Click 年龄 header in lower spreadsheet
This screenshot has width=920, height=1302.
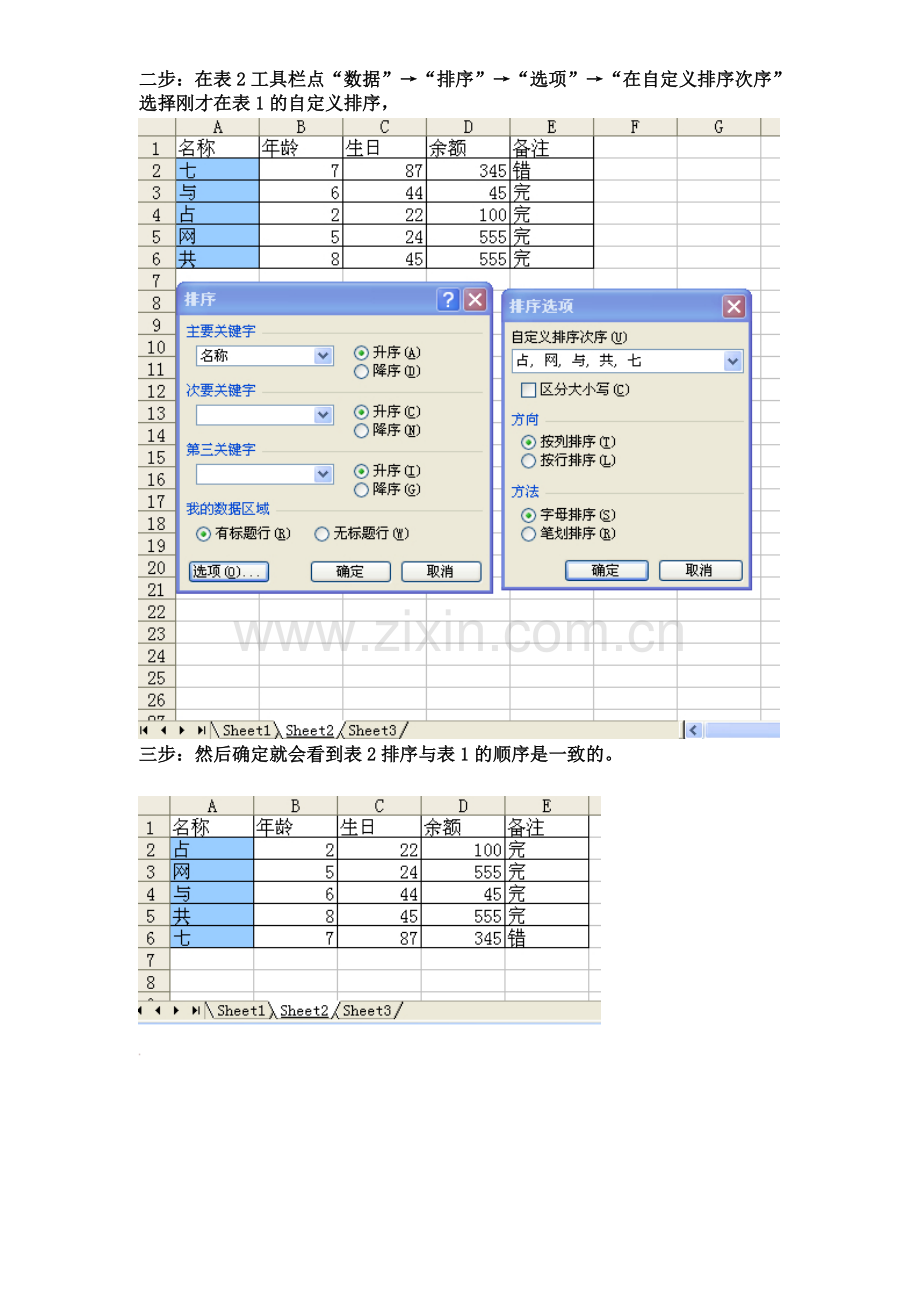296,827
